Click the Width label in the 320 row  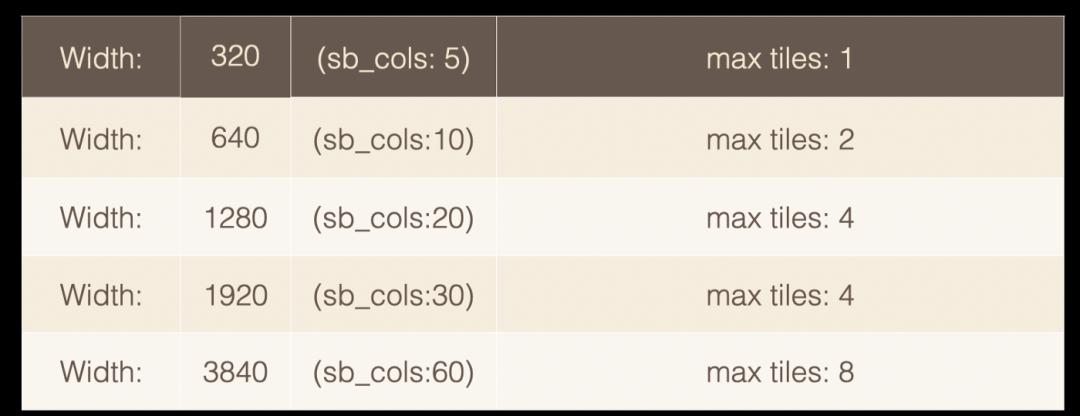click(101, 58)
